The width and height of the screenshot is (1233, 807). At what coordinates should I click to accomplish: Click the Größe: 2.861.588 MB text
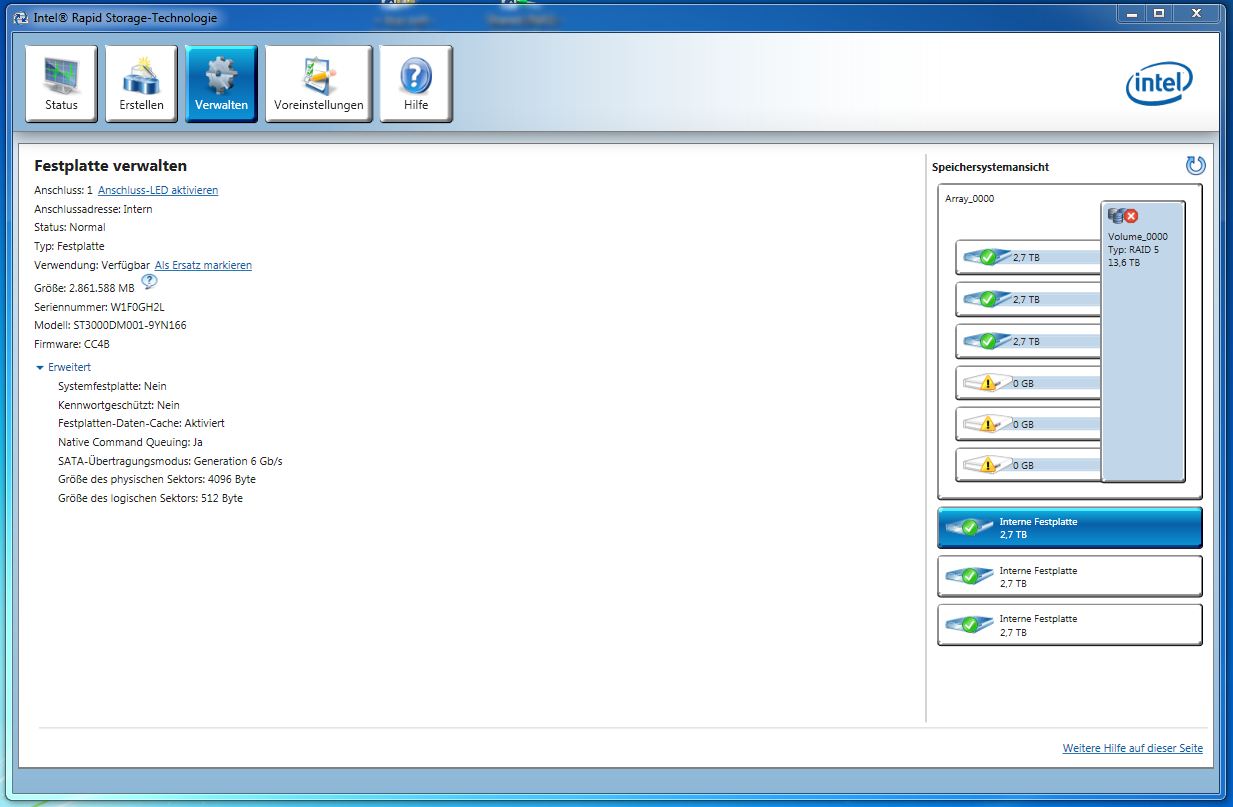(x=84, y=288)
